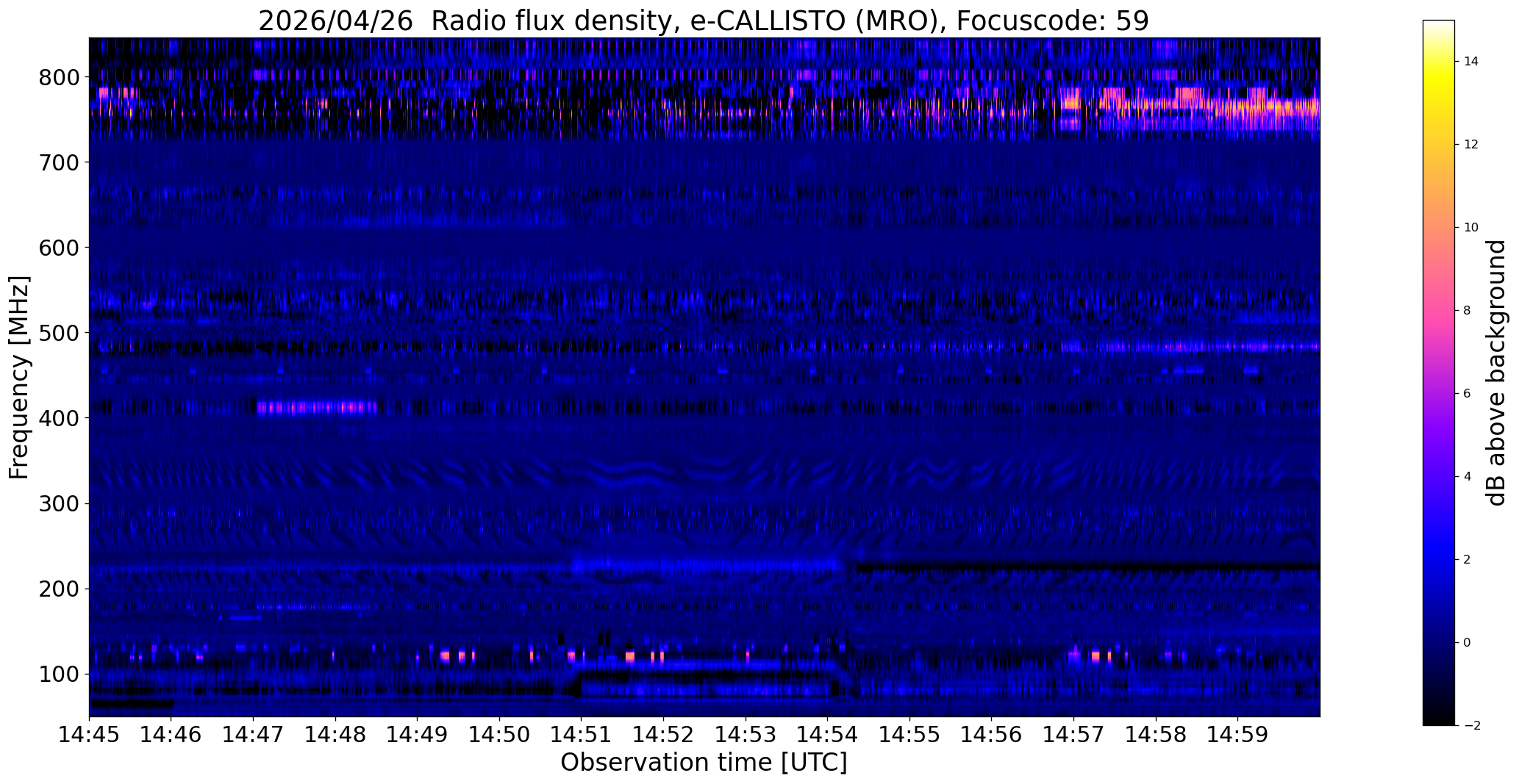1519x784 pixels.
Task: Click the 14:57 time tick label
Action: coord(1073,734)
